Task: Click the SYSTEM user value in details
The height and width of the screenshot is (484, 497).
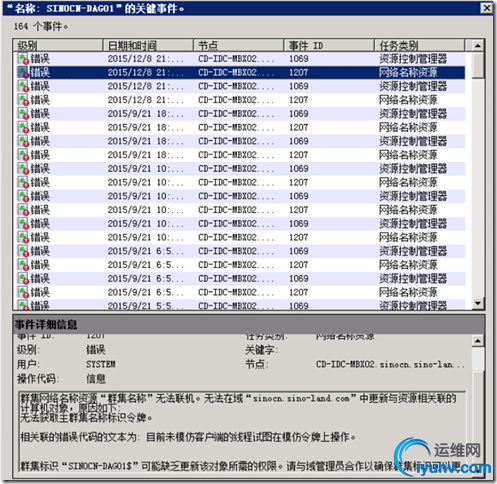Action: (101, 364)
